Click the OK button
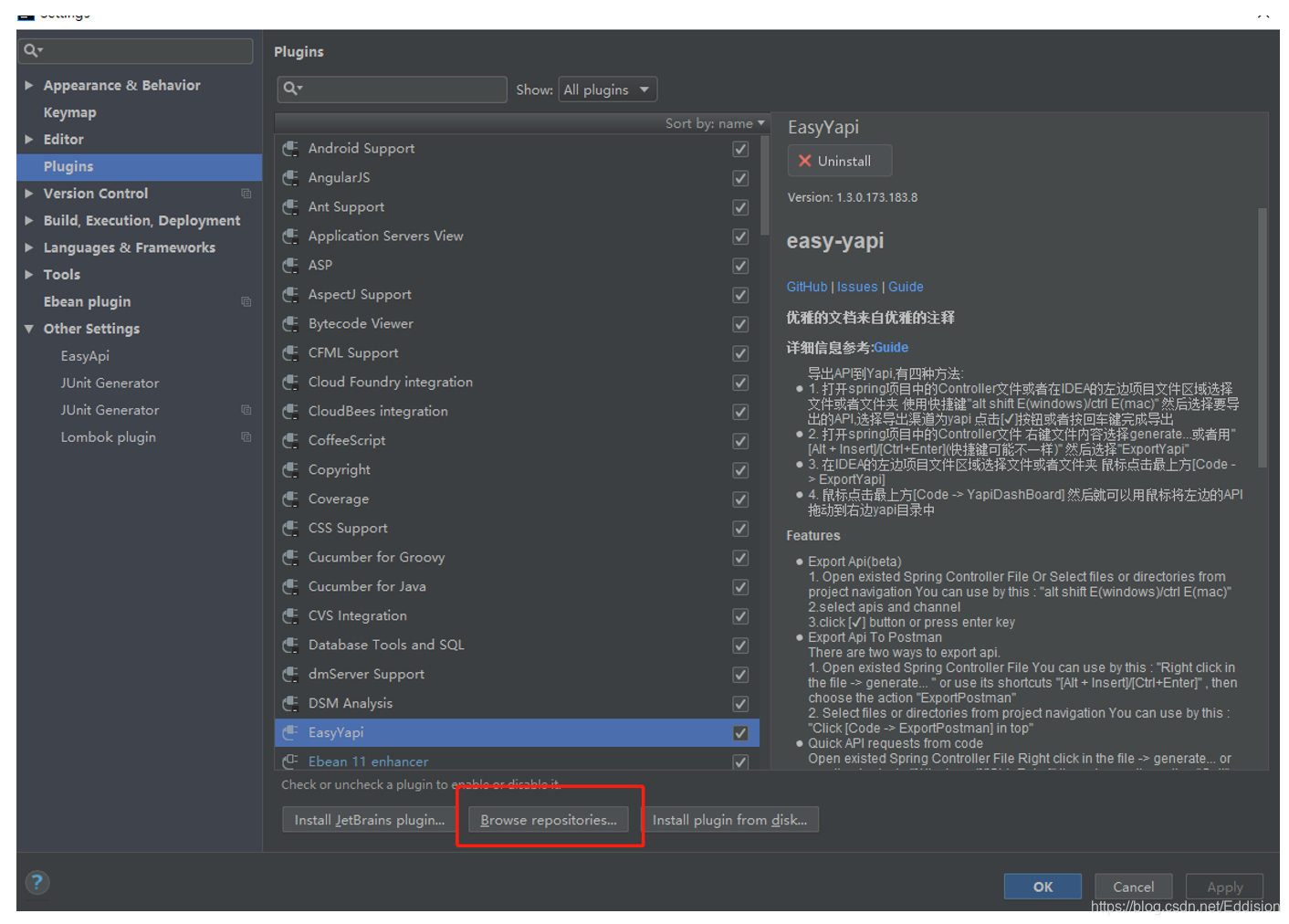 [x=1043, y=887]
